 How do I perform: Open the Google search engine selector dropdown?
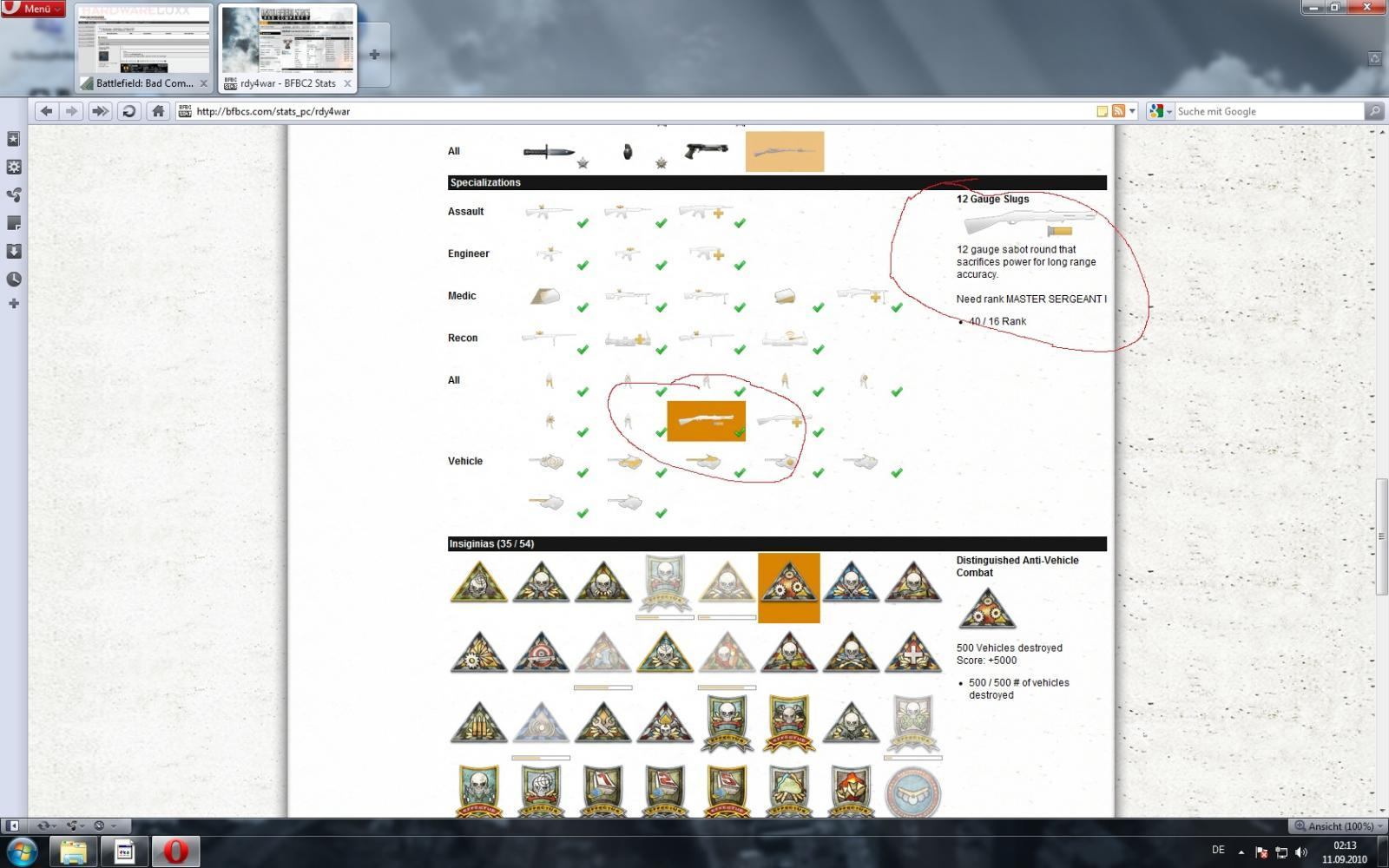(1161, 111)
